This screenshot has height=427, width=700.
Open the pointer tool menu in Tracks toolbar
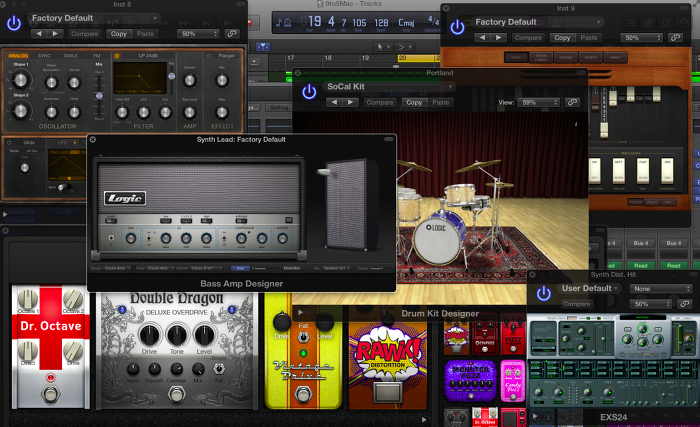(383, 46)
